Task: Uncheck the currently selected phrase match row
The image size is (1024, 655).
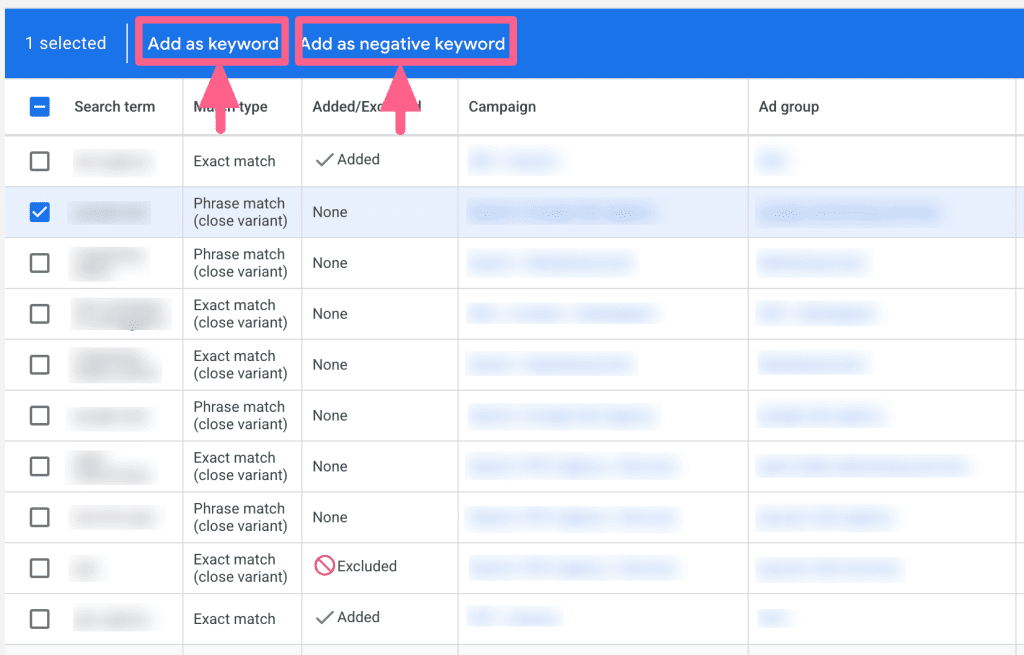Action: [39, 211]
